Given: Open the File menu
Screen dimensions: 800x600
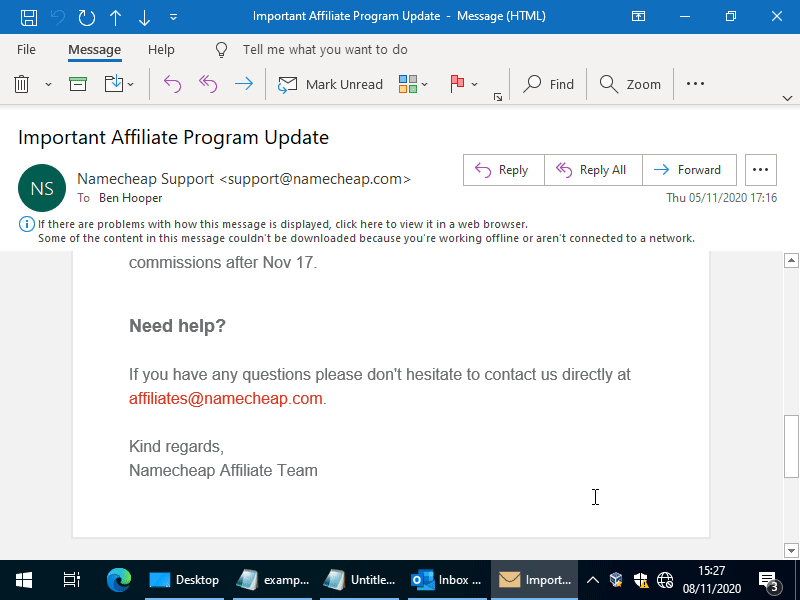Looking at the screenshot, I should 26,49.
